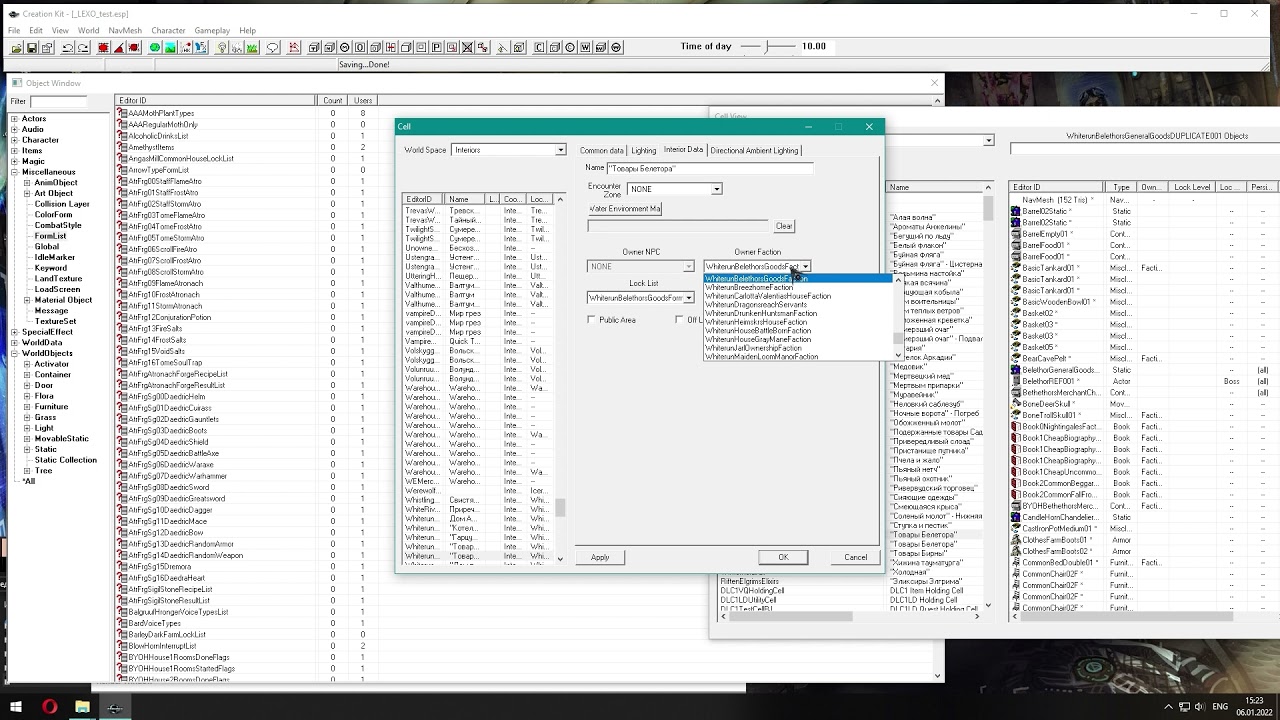1280x720 pixels.
Task: Select WhiterunBreezhomeFaction in the list
Action: 749,287
